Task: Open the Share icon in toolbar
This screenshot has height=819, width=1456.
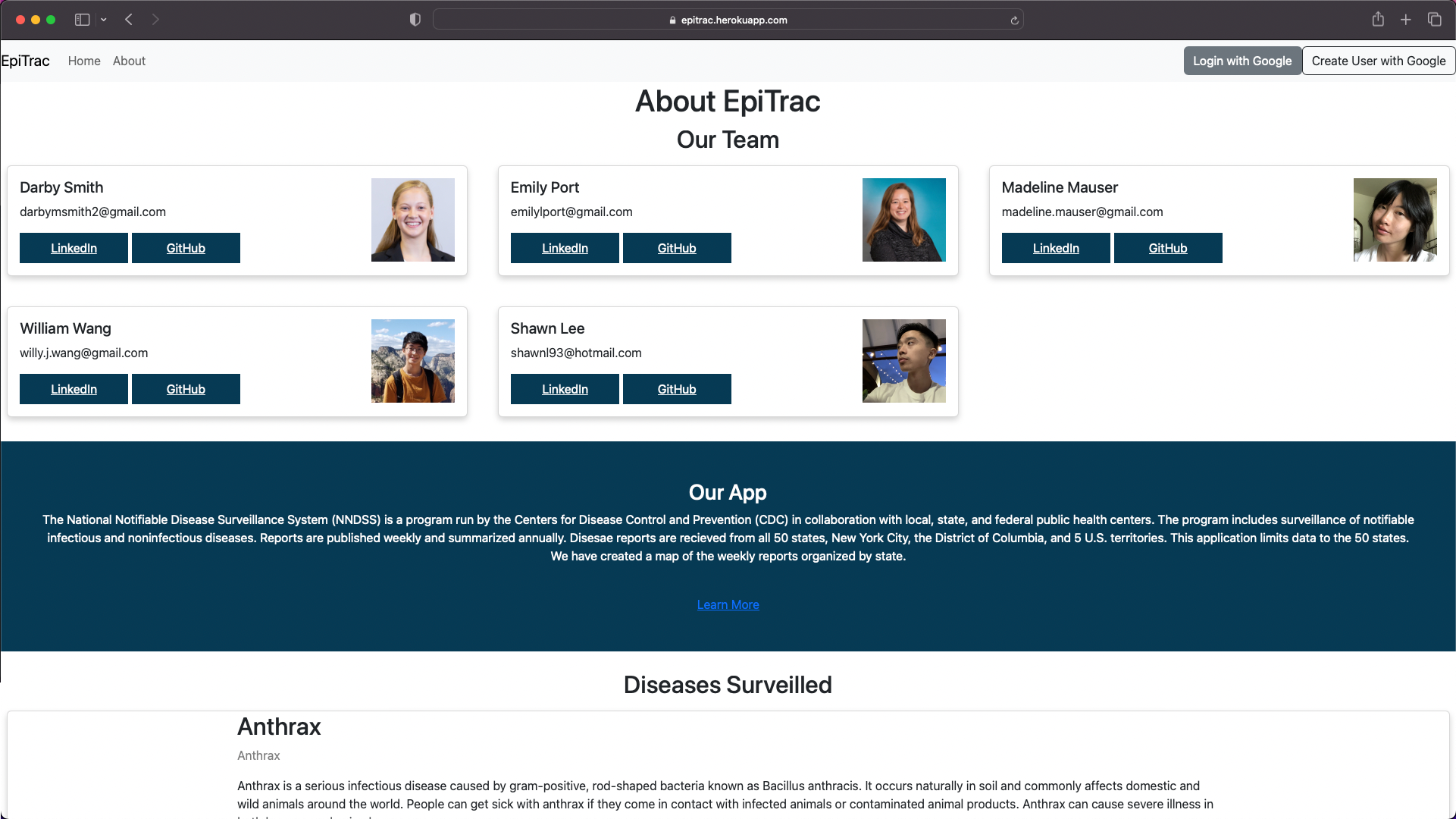Action: tap(1378, 20)
